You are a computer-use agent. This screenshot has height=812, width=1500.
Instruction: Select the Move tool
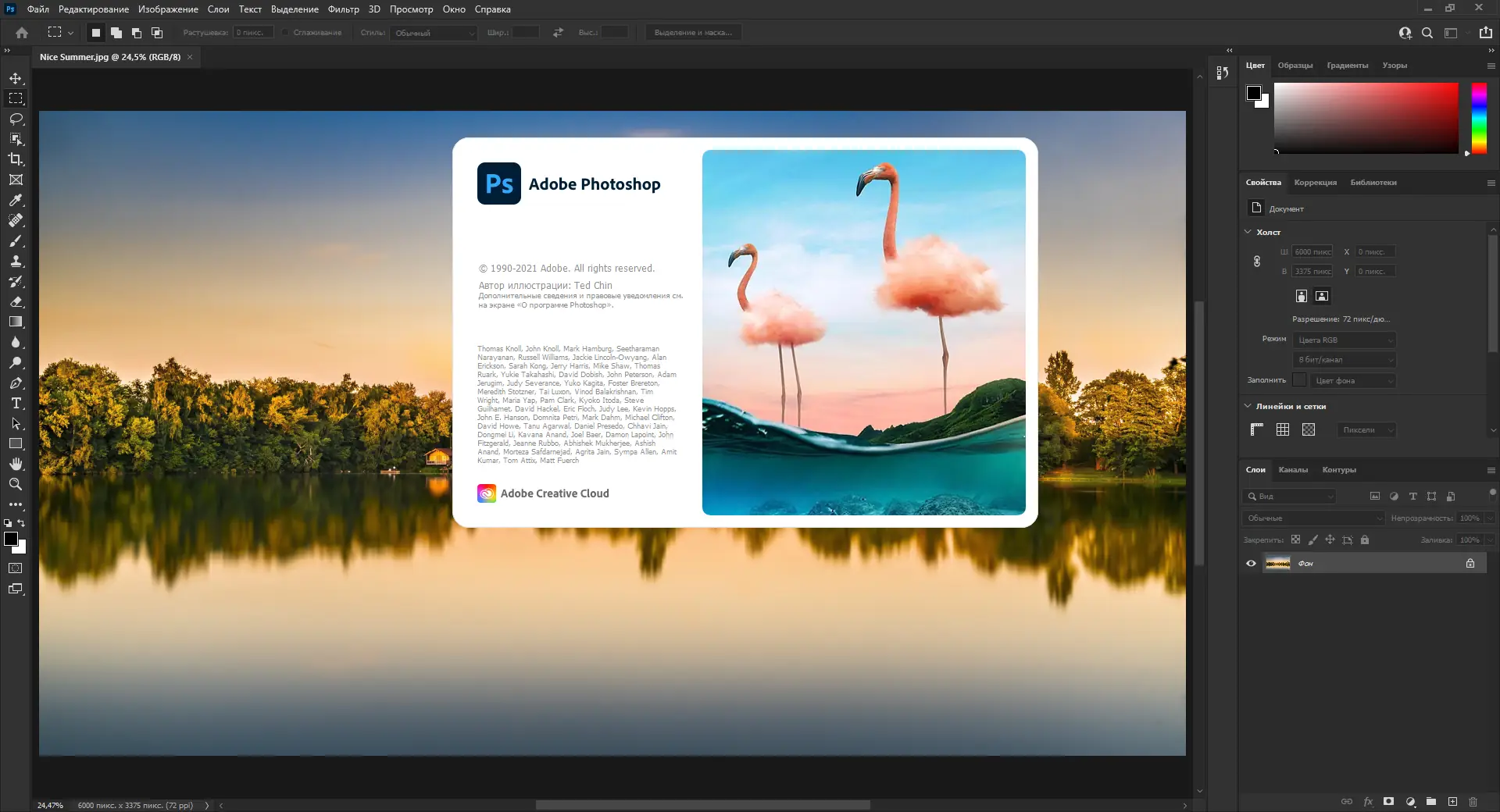[16, 79]
